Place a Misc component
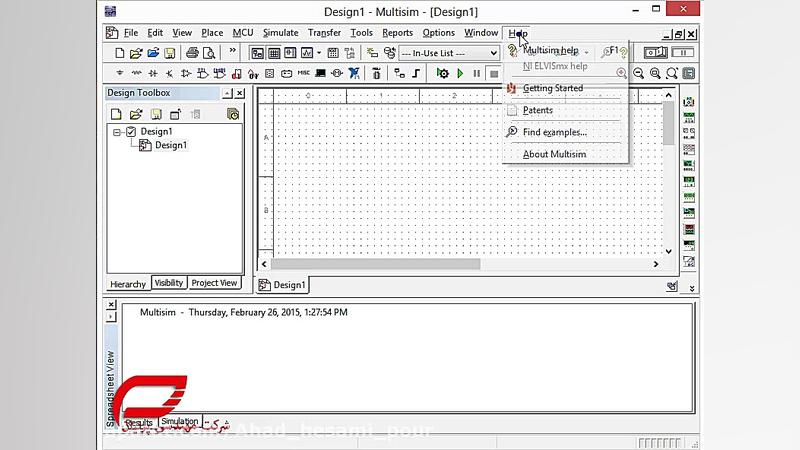 (304, 73)
